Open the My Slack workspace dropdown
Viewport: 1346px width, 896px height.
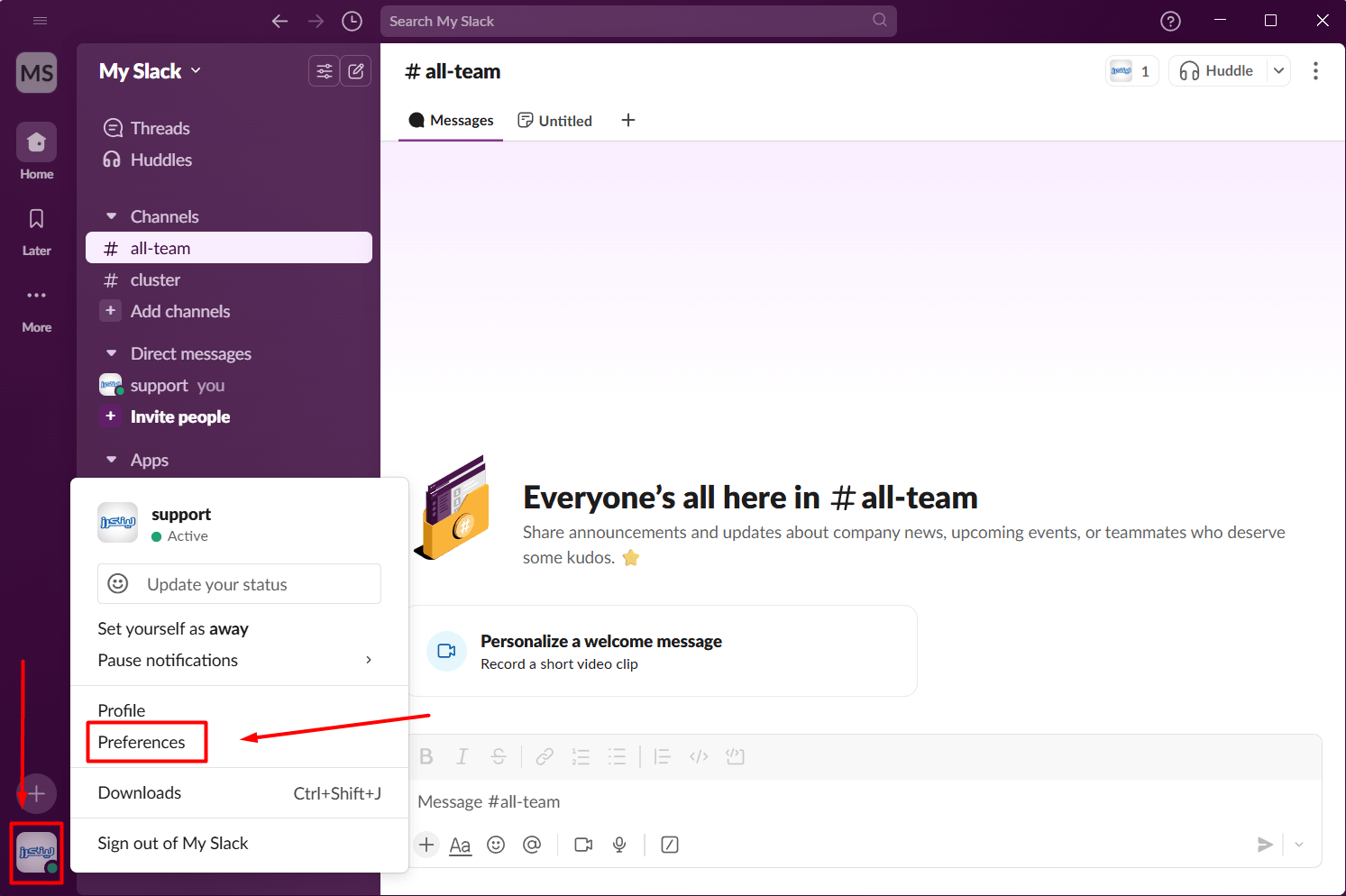[150, 71]
